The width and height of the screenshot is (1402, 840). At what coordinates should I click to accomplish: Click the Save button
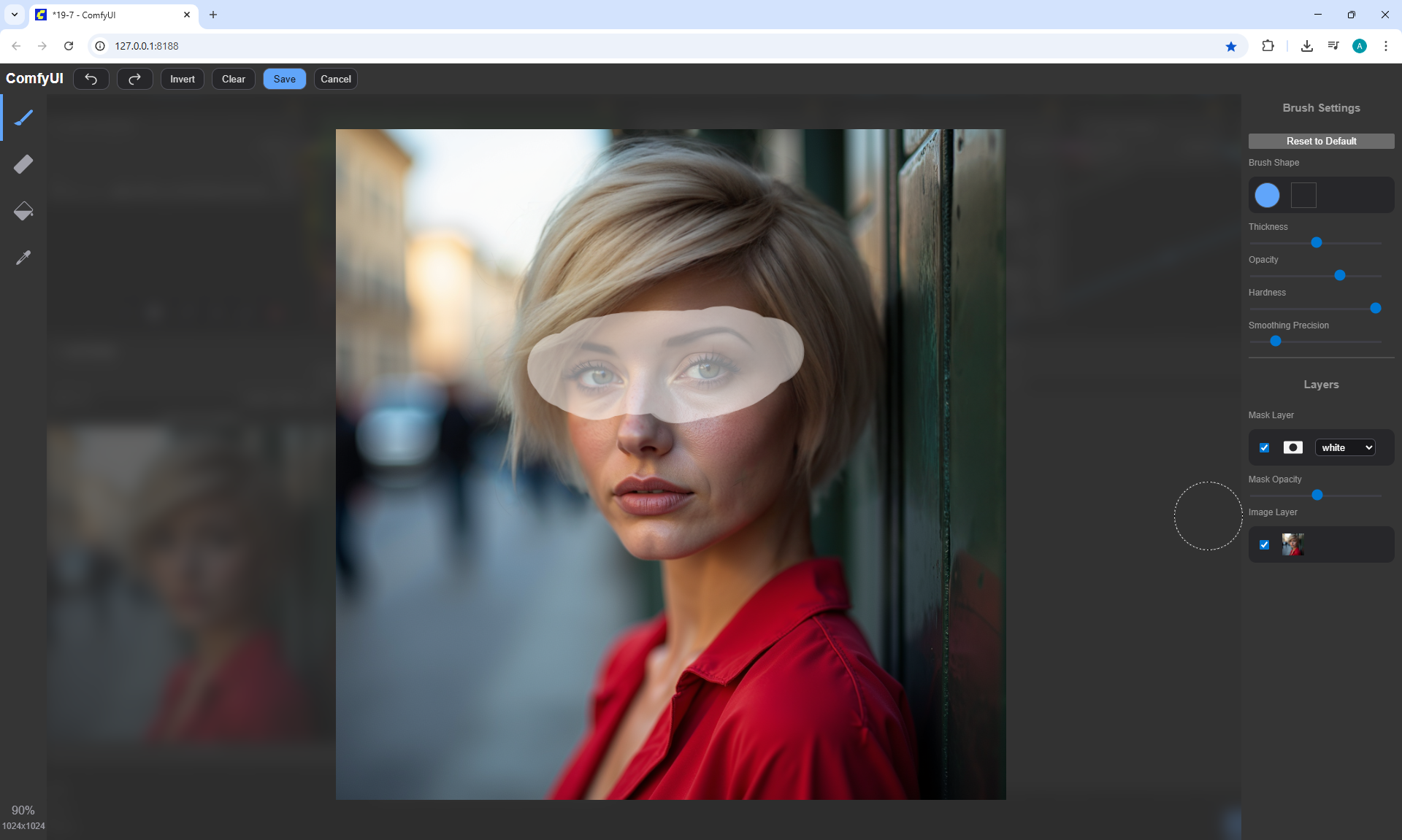pyautogui.click(x=284, y=79)
